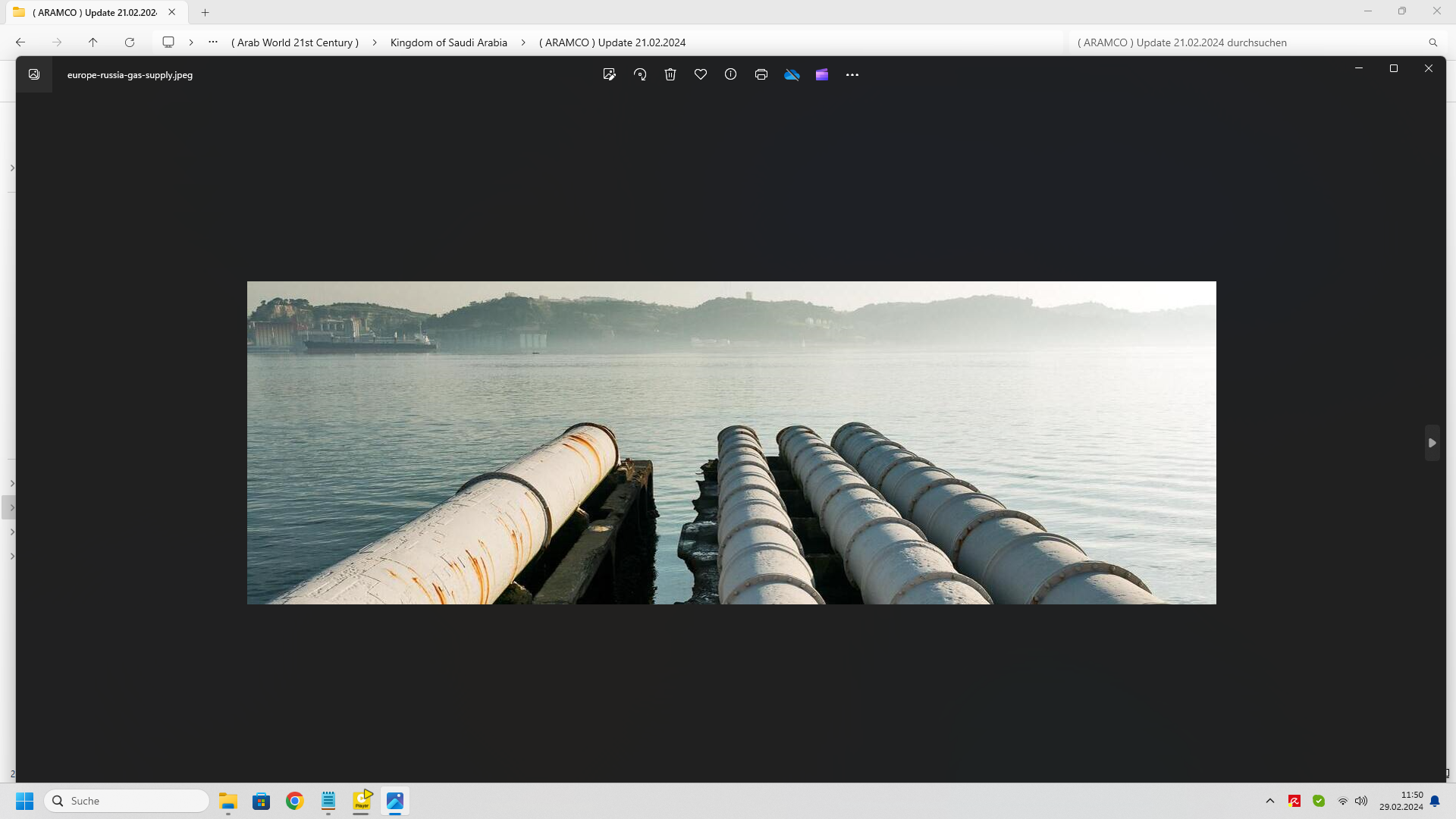Screen dimensions: 1456x819
Task: Select the Photos app taskbar icon
Action: (x=395, y=801)
